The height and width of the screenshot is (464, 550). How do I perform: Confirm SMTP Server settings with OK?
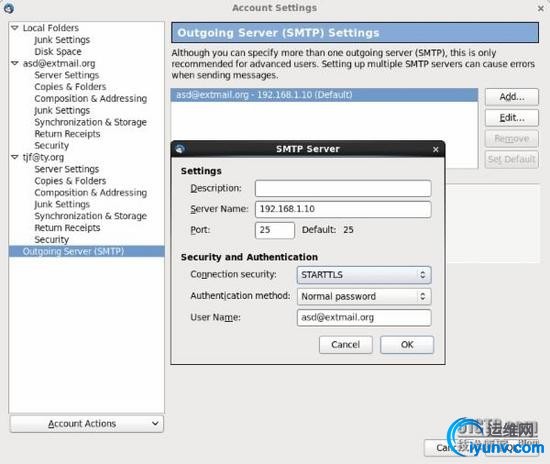pyautogui.click(x=407, y=344)
